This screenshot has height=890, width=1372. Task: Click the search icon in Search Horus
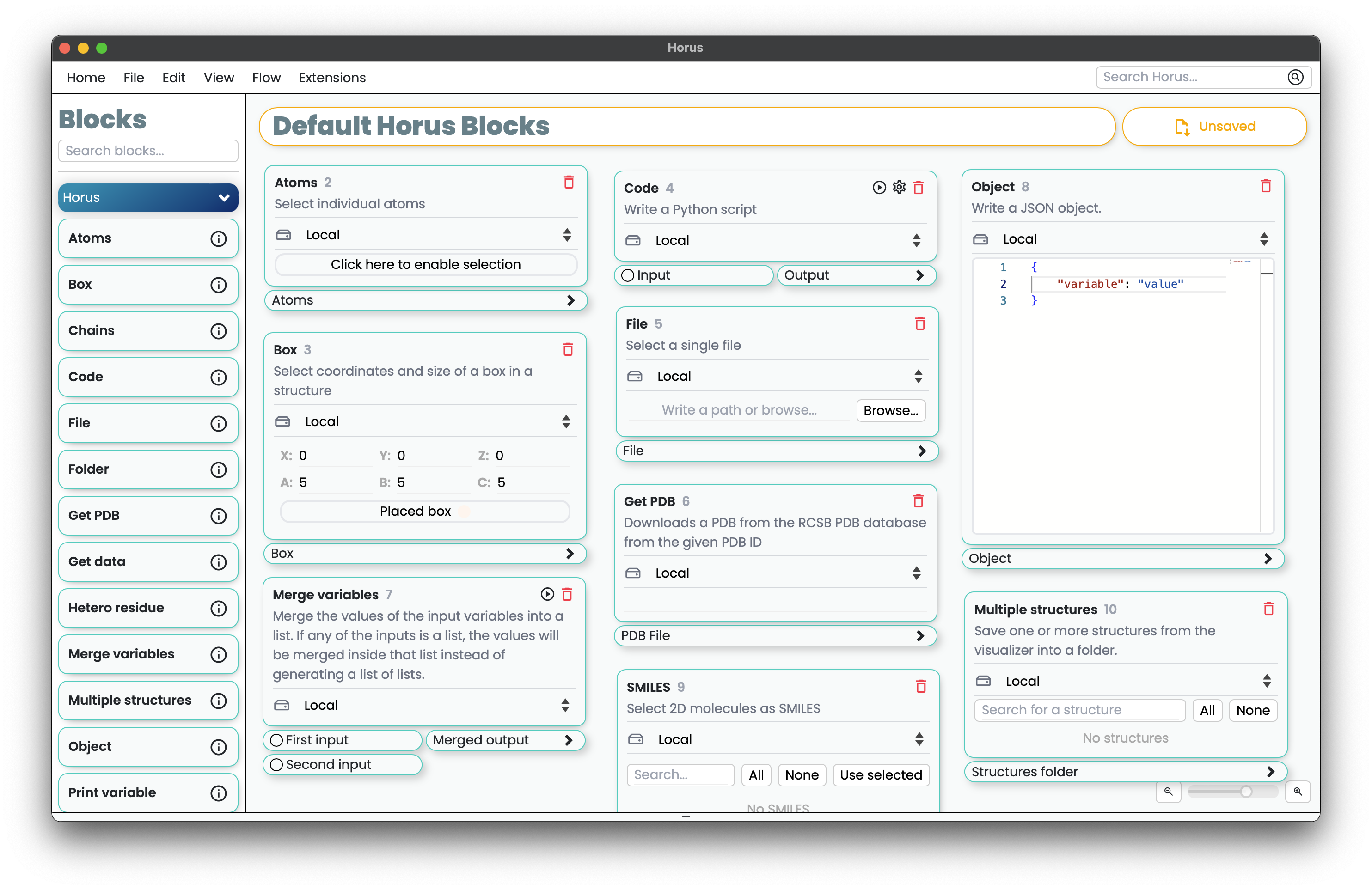(1295, 77)
